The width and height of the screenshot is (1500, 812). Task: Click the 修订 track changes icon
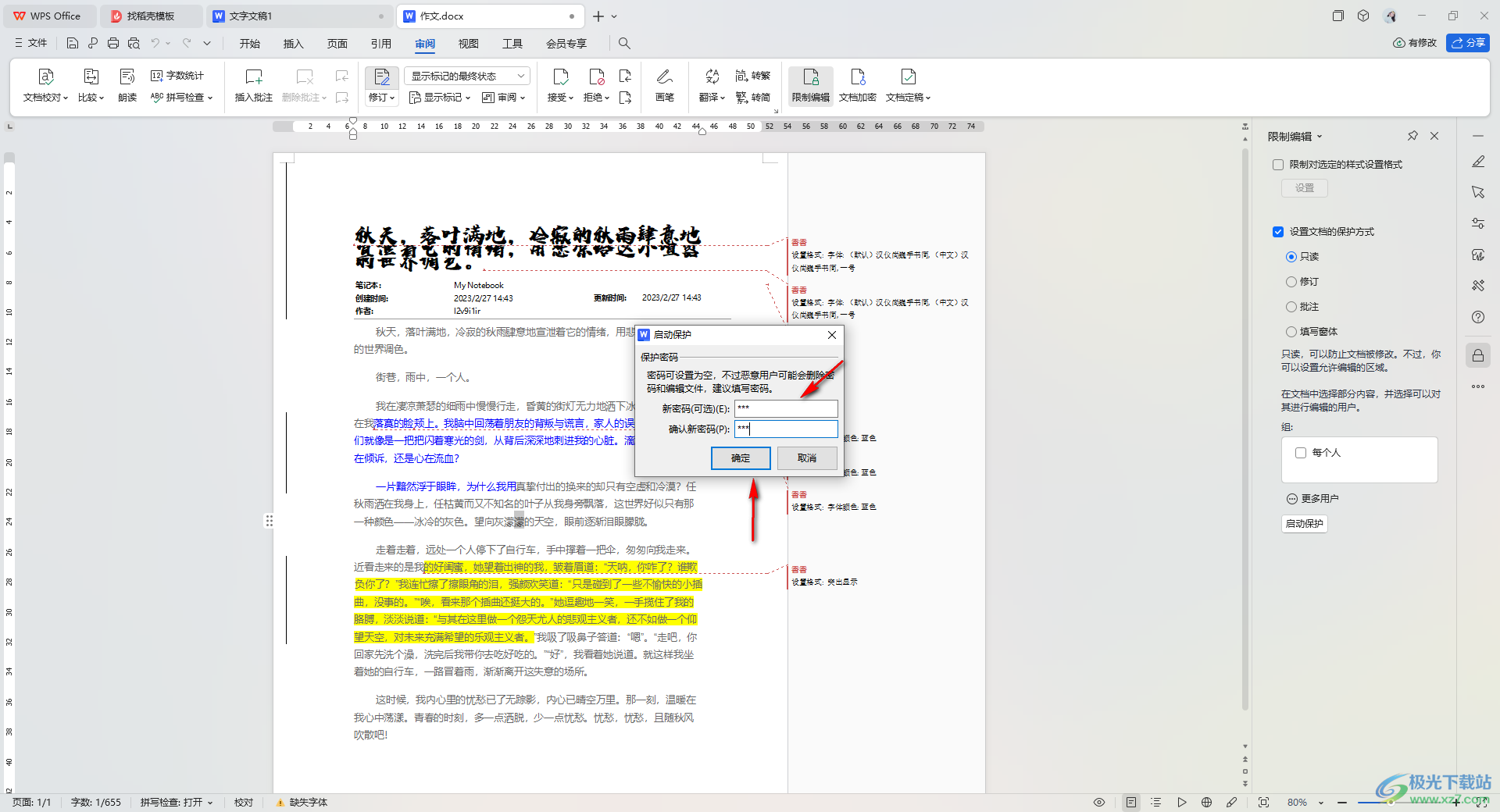coord(381,77)
